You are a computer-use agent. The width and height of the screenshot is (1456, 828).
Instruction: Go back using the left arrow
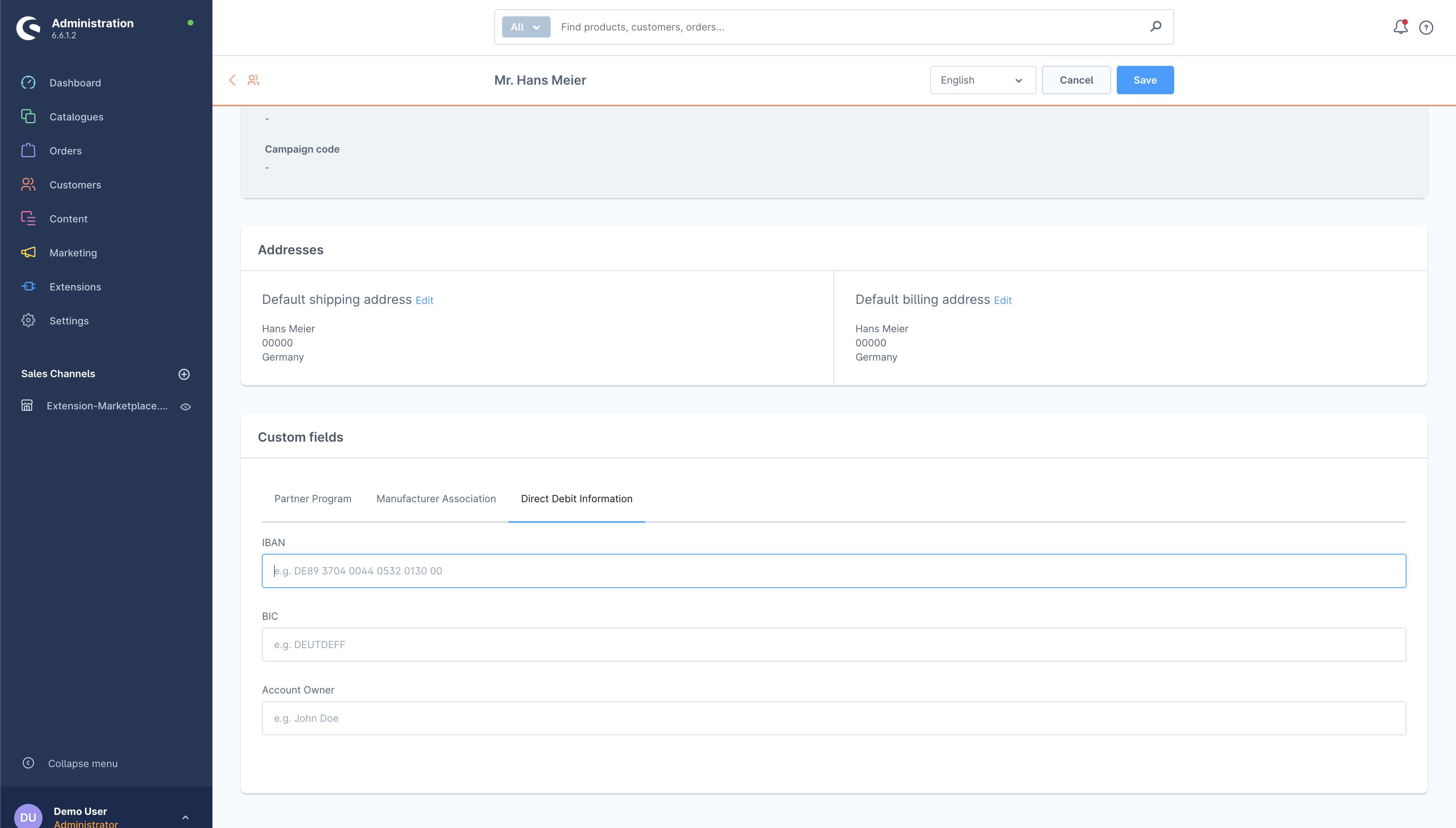(232, 80)
